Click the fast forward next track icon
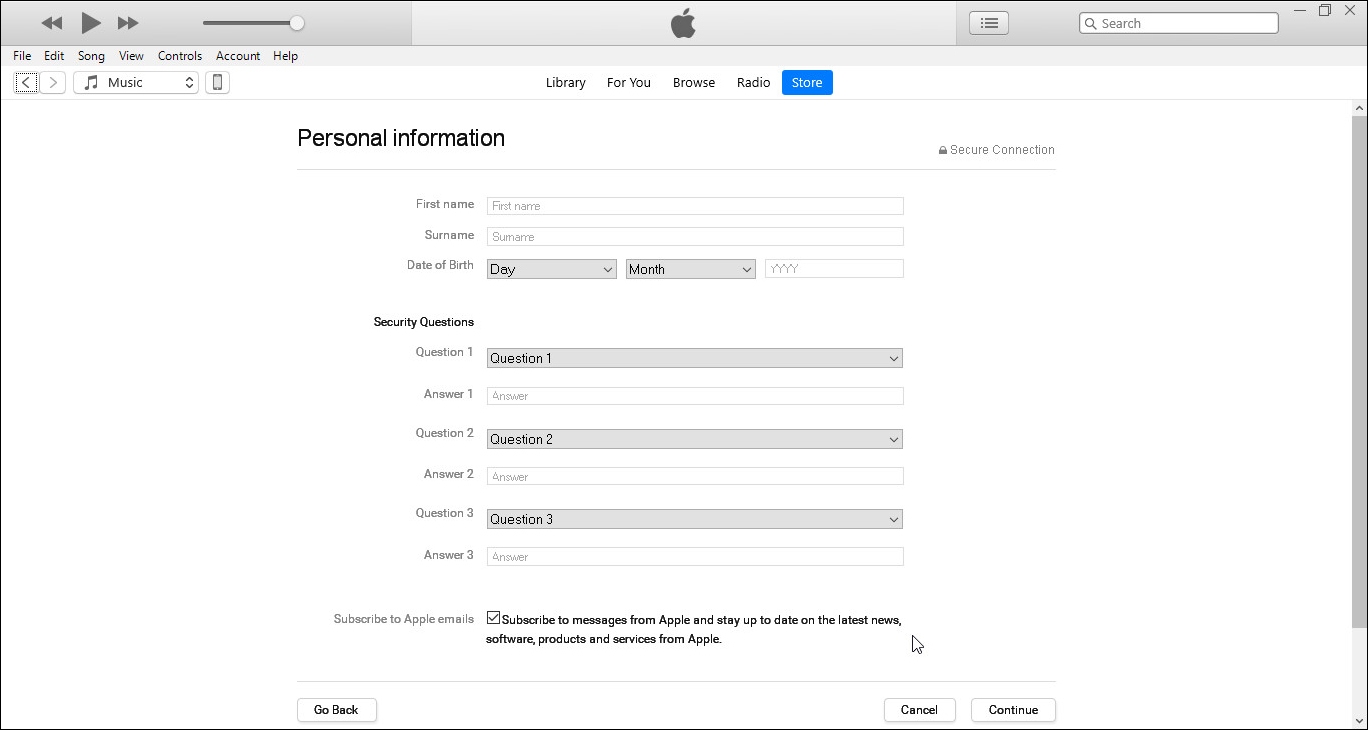1368x730 pixels. 128,23
